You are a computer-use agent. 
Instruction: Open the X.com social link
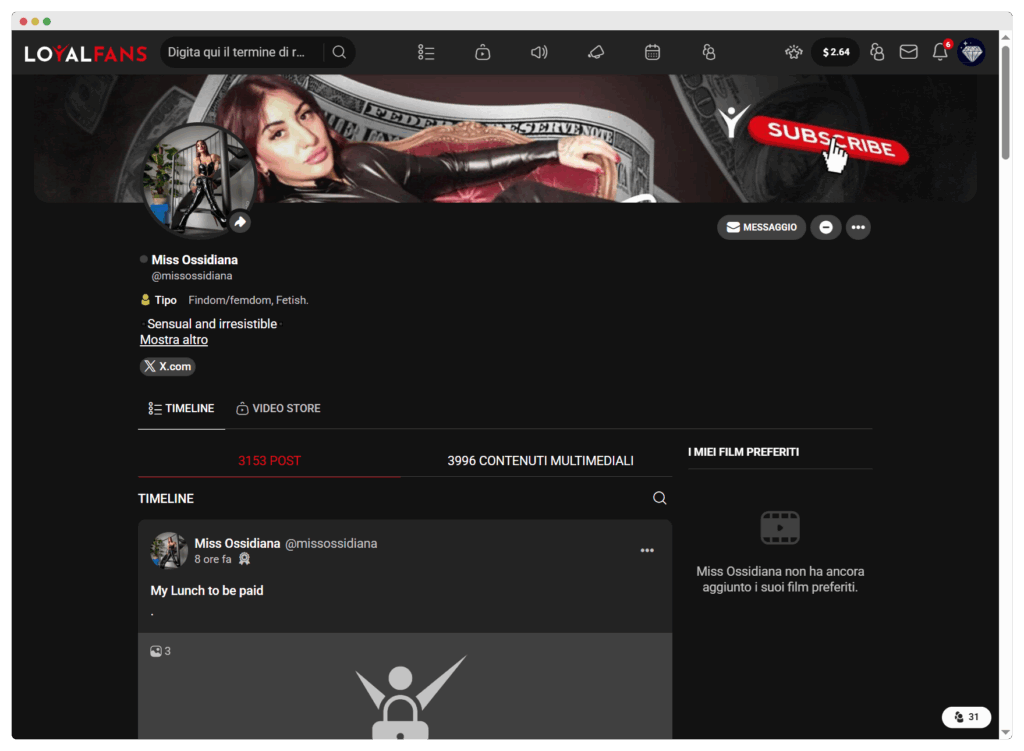[167, 366]
